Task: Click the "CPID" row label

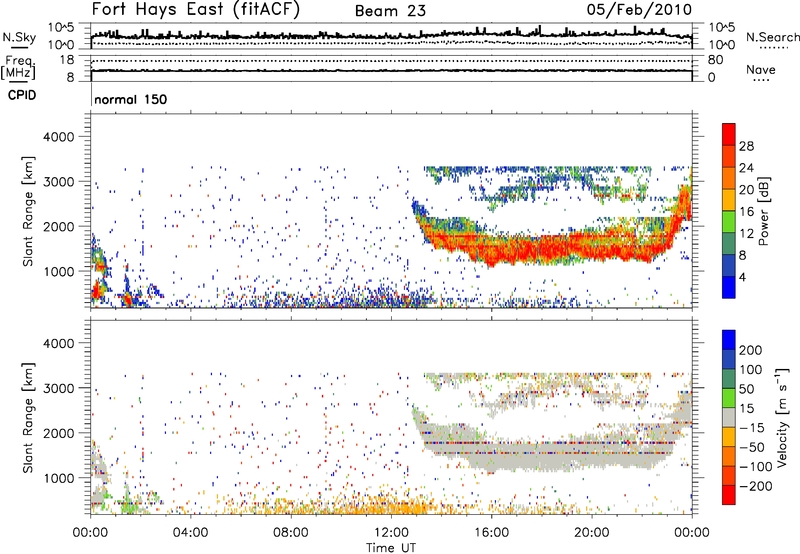Action: 22,95
